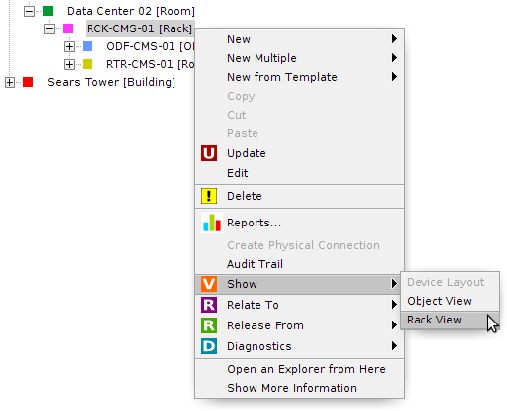Collapse the RCK-CMS-01 rack node
507x411 pixels.
[49, 29]
